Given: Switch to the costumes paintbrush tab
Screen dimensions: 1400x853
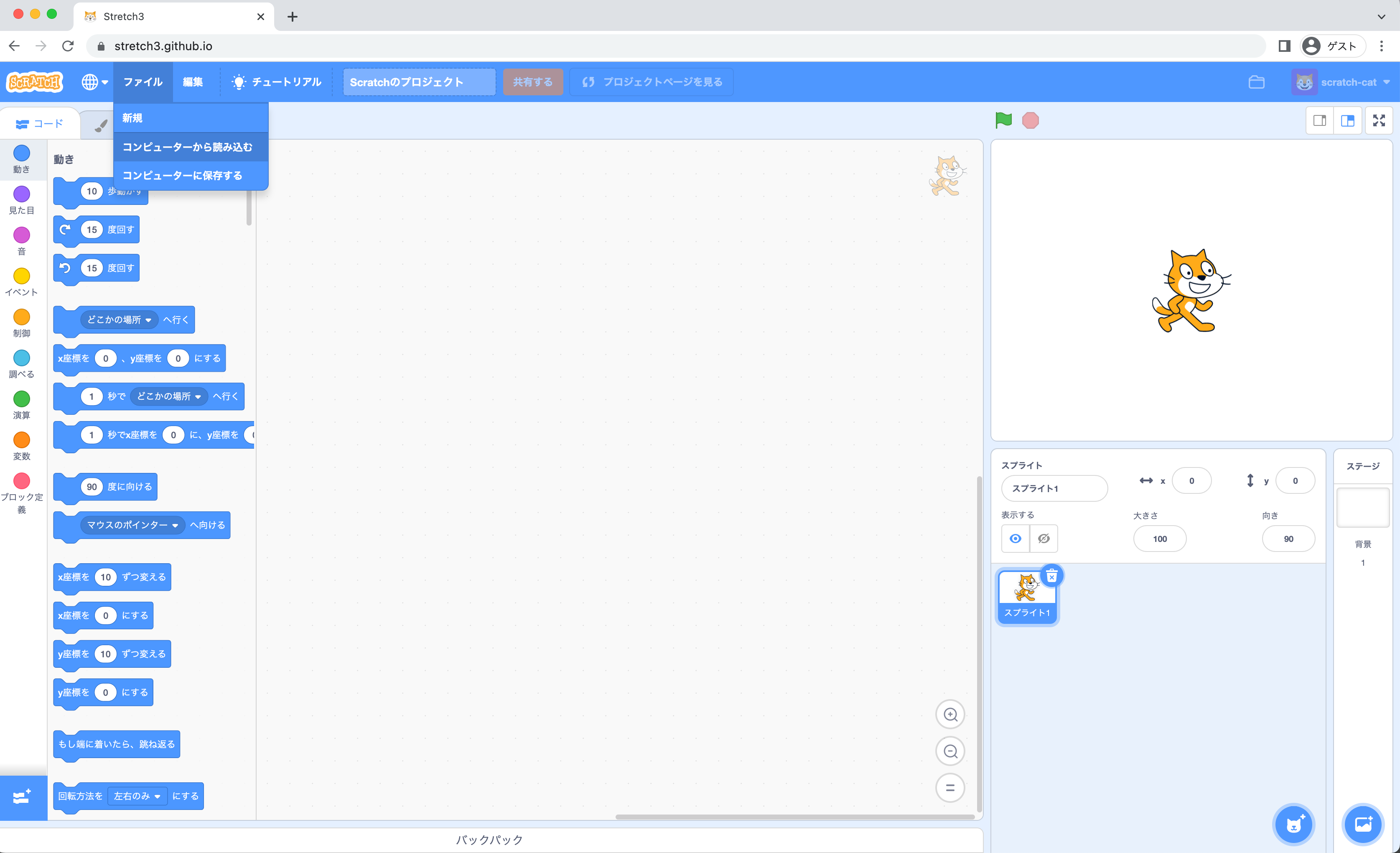Looking at the screenshot, I should pos(100,125).
